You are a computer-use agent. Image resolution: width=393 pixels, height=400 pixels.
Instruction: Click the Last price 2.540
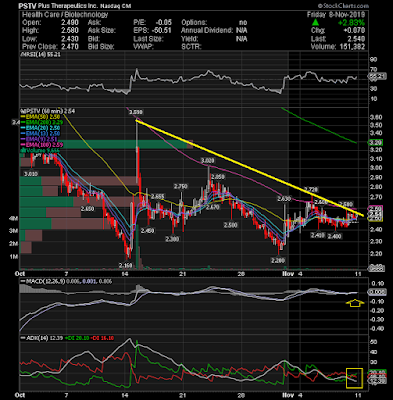(356, 39)
